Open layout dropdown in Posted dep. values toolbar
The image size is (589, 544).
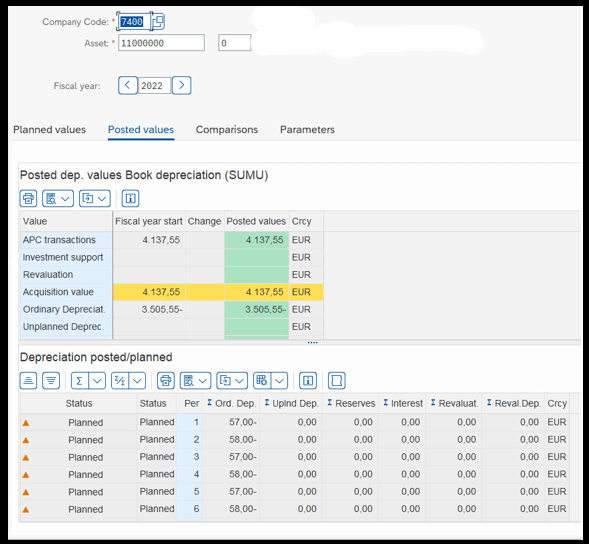58,198
